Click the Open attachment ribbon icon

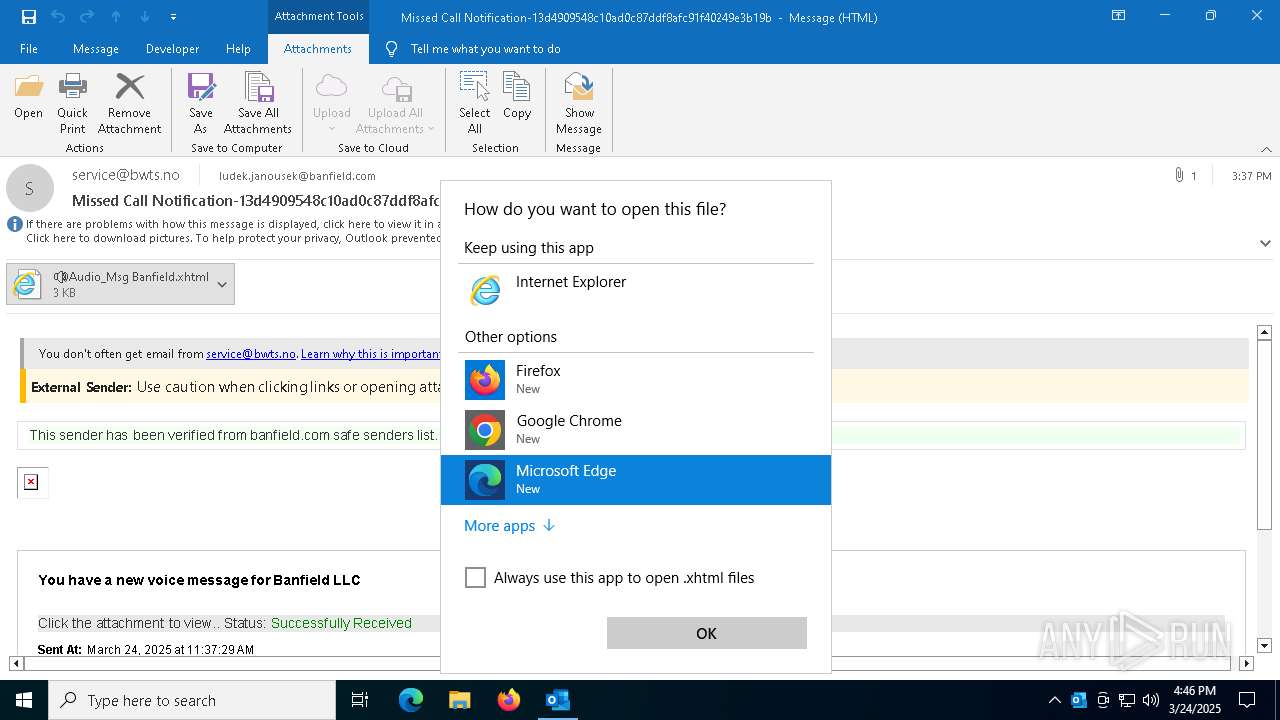(28, 97)
